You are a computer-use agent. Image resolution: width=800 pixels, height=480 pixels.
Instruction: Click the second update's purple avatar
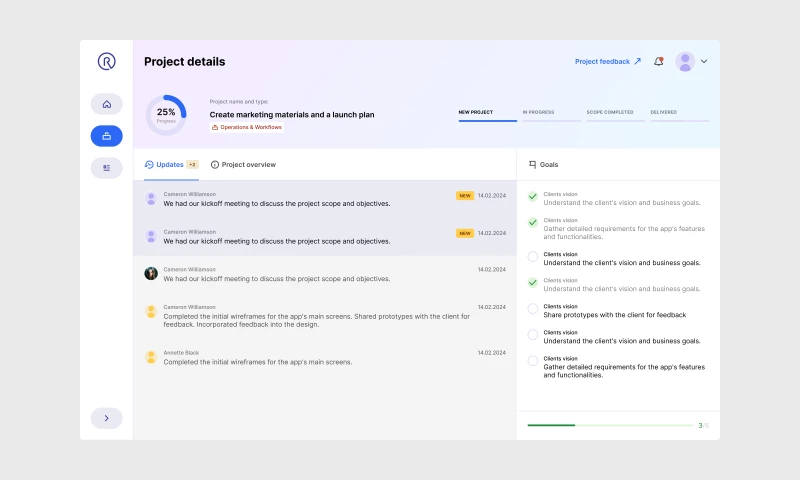tap(151, 236)
